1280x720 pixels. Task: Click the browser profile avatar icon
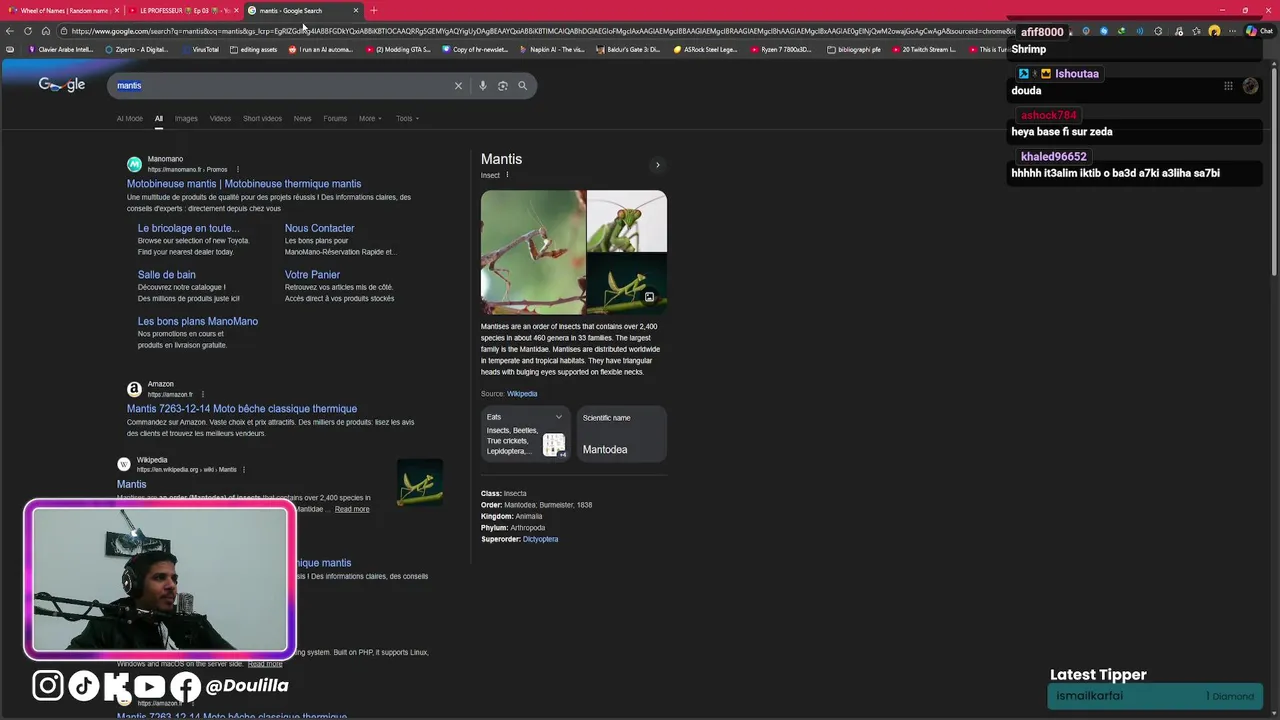tap(1214, 31)
